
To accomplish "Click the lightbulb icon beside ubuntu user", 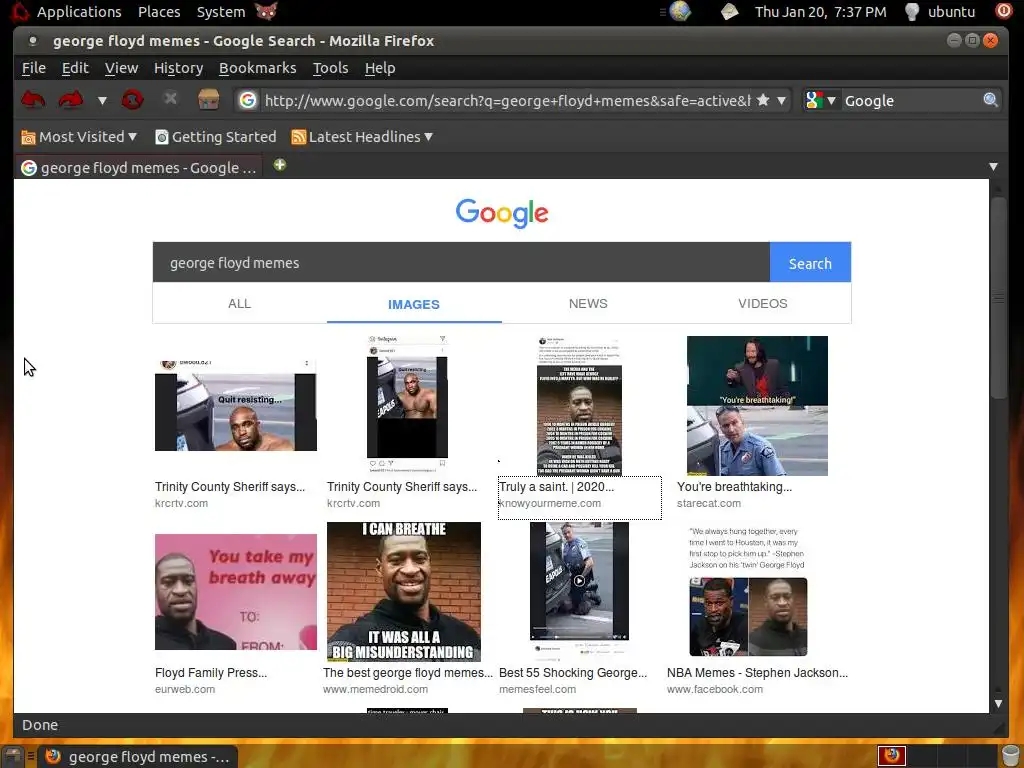I will click(x=912, y=11).
